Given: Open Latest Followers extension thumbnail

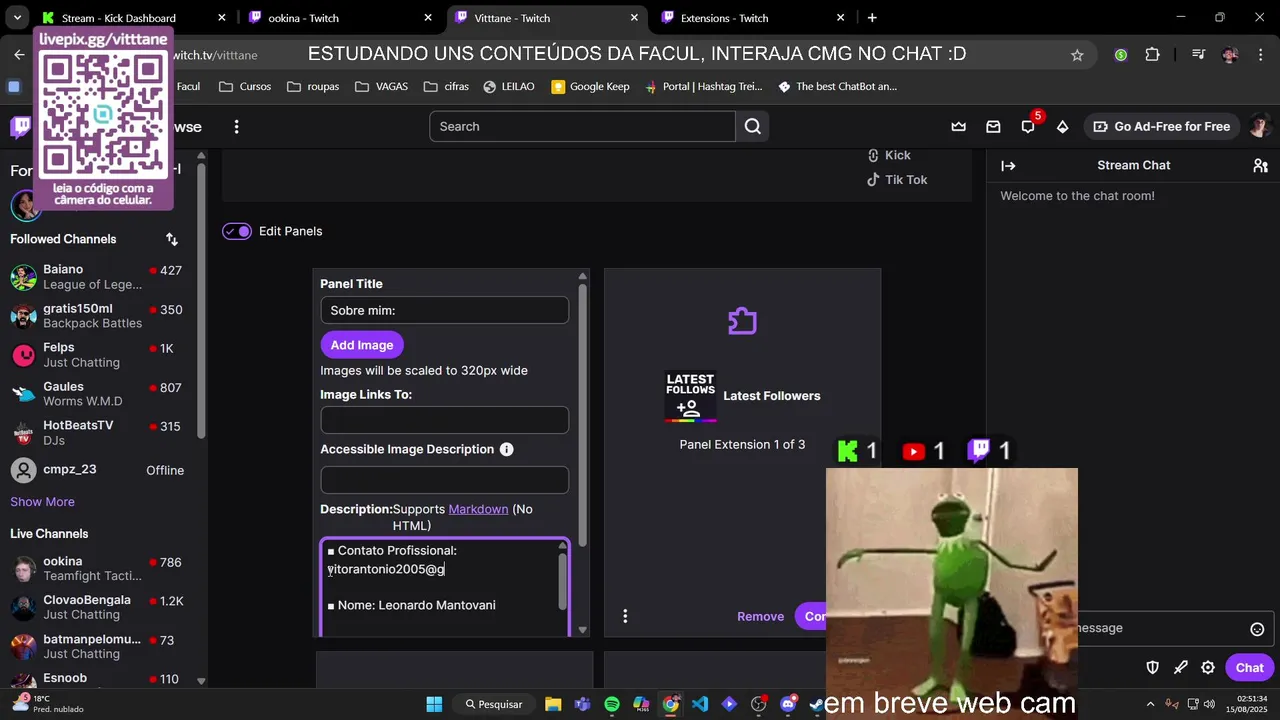Looking at the screenshot, I should (x=690, y=396).
